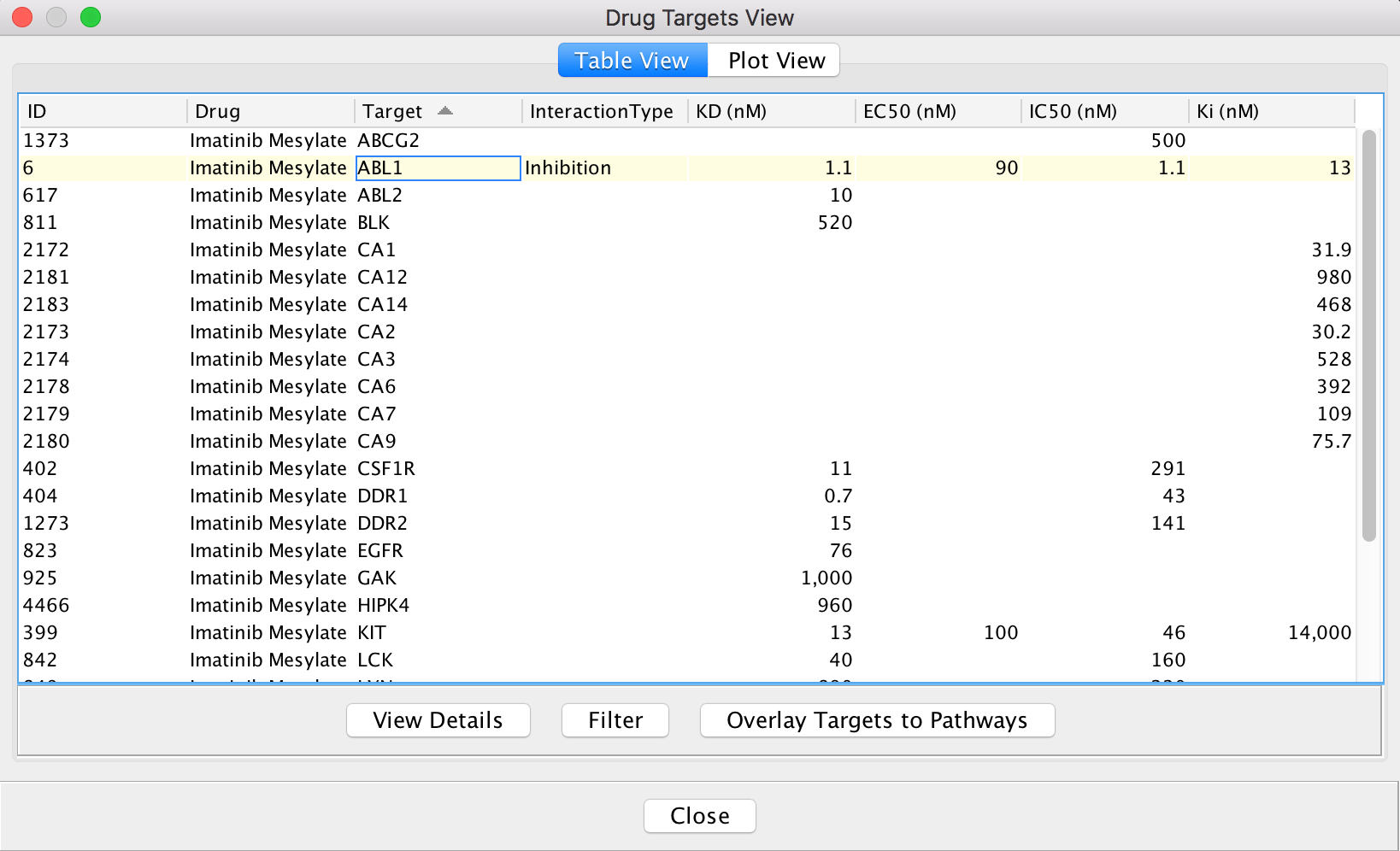Click the Filter button

click(x=615, y=720)
